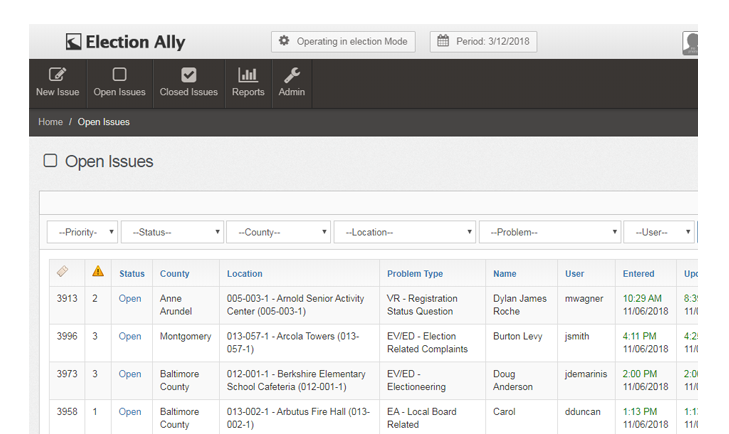Image resolution: width=729 pixels, height=434 pixels.
Task: Click the New Issue pencil icon
Action: click(58, 75)
